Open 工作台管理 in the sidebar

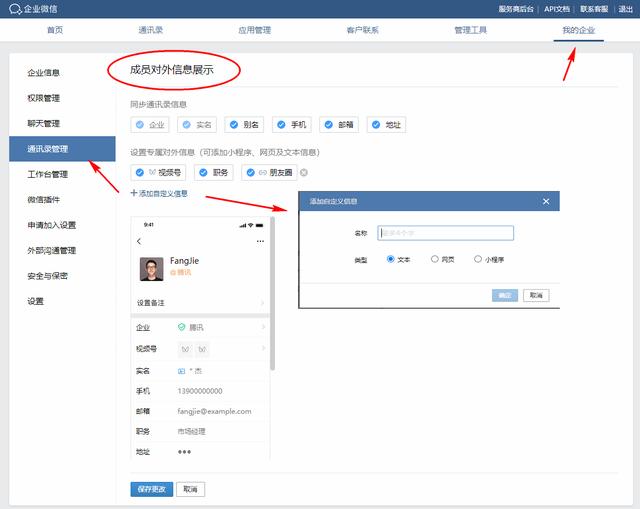(x=48, y=174)
